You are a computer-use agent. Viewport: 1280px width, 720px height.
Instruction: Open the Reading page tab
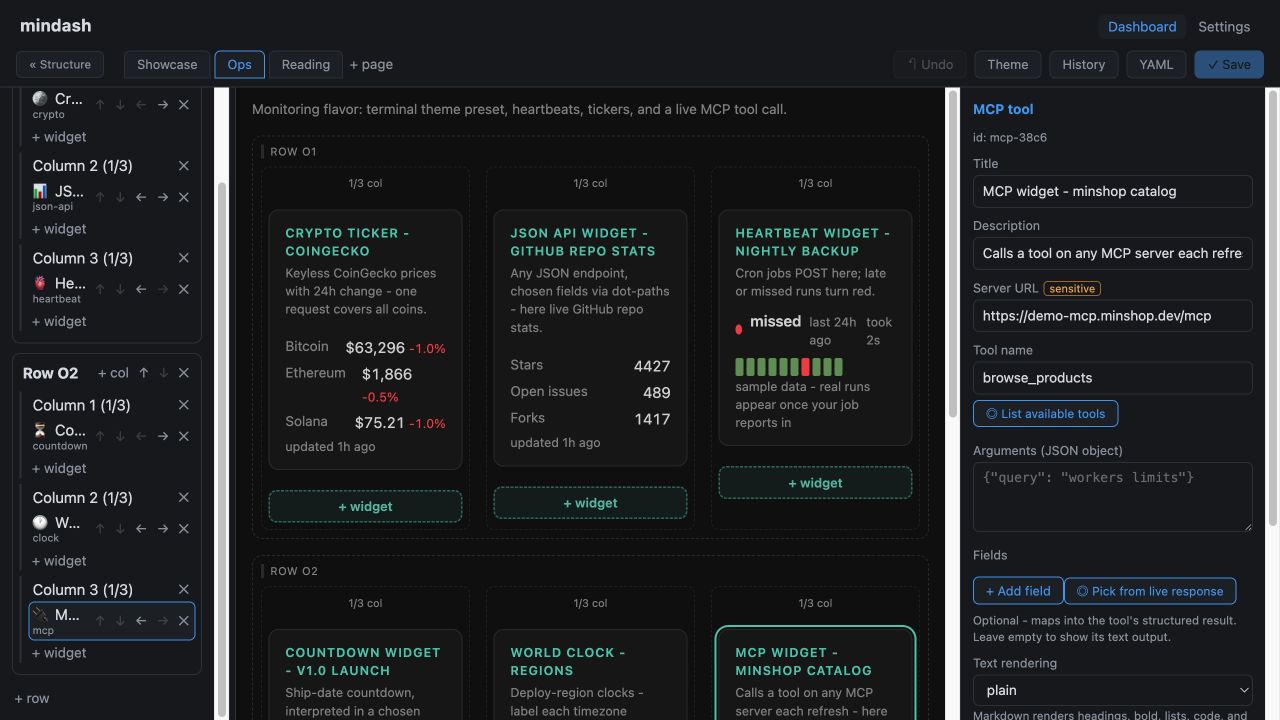click(306, 64)
